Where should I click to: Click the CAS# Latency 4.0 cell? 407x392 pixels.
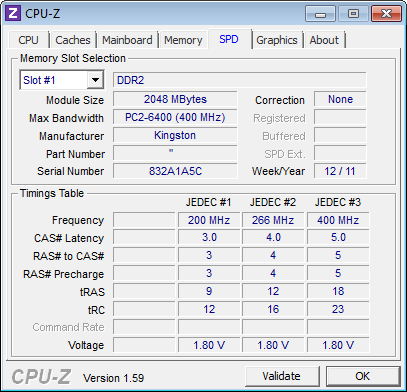(273, 238)
